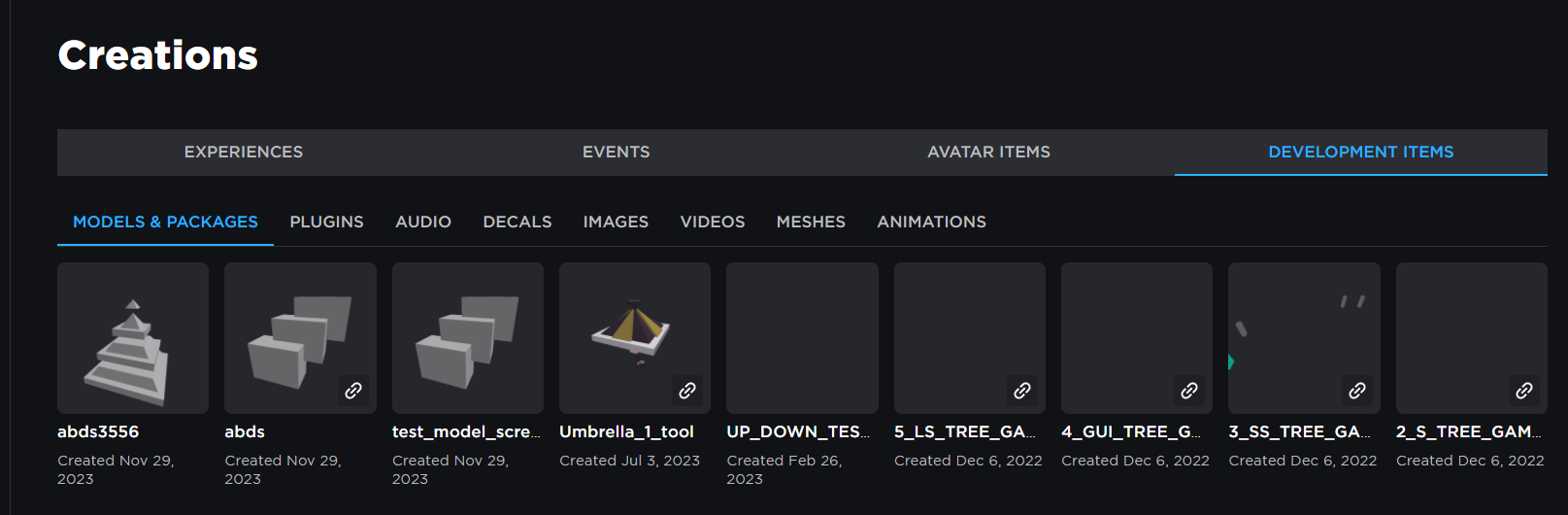This screenshot has width=1568, height=515.
Task: Open the abds3556 pyramid model thumbnail
Action: tap(133, 338)
